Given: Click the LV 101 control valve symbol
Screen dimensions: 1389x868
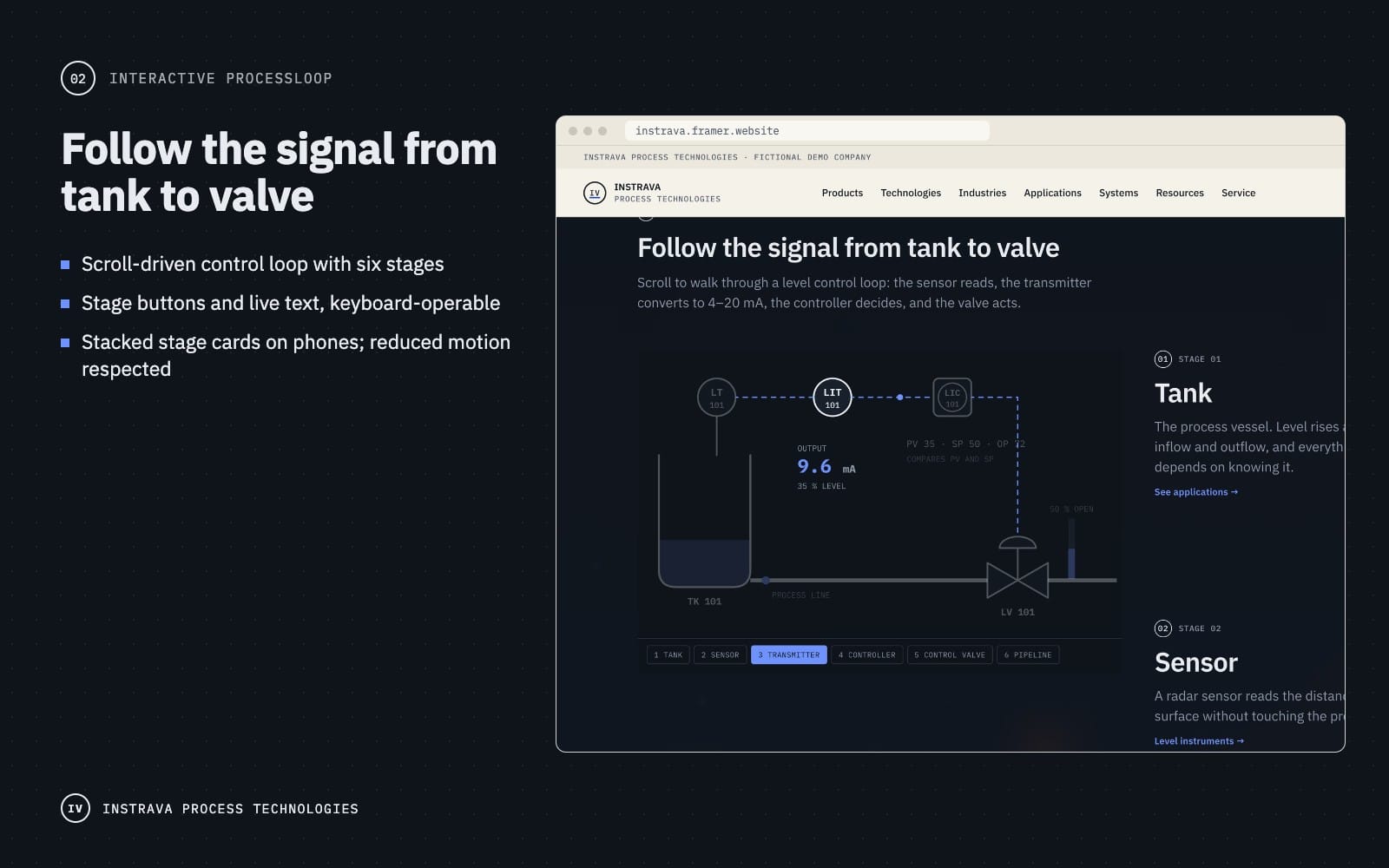Looking at the screenshot, I should tap(1017, 569).
